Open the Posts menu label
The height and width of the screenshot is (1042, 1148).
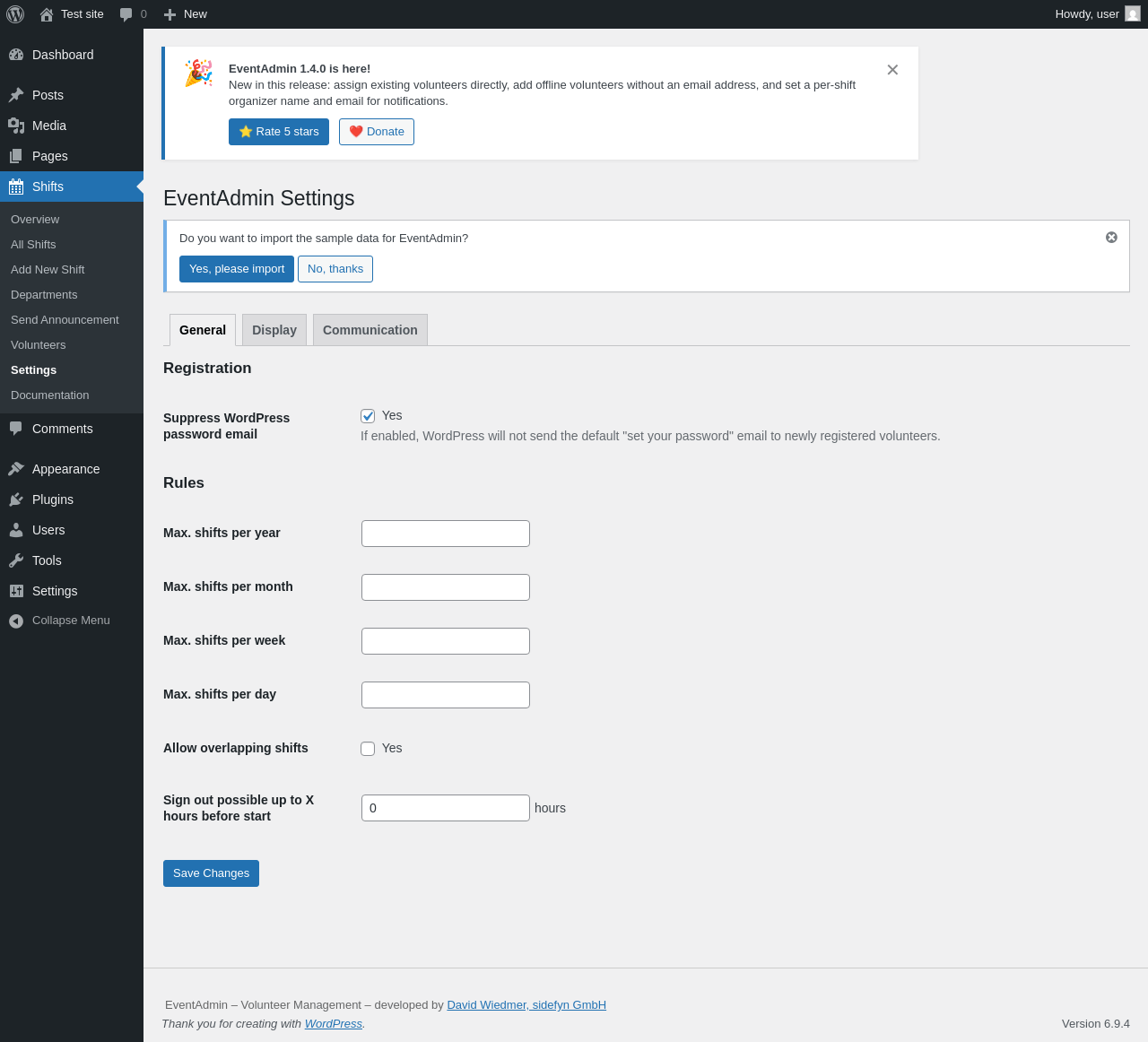(48, 95)
